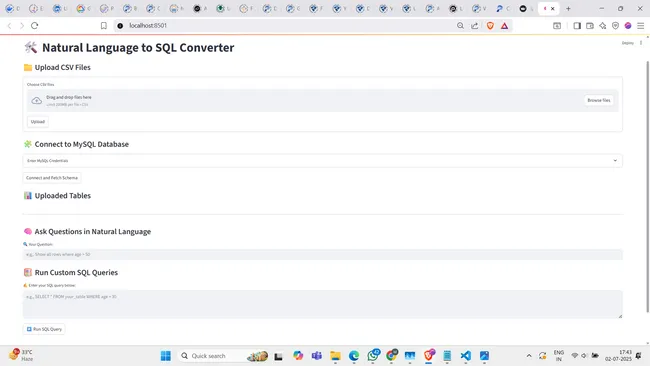Bookmark this page with the bookmark icon
650x366 pixels.
pyautogui.click(x=104, y=26)
